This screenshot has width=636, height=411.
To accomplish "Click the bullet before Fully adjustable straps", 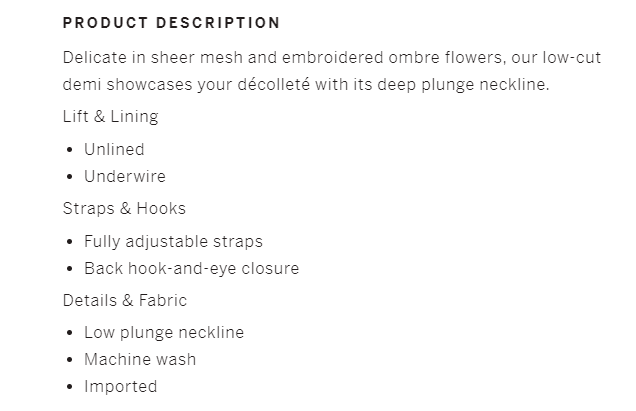I will [x=69, y=242].
